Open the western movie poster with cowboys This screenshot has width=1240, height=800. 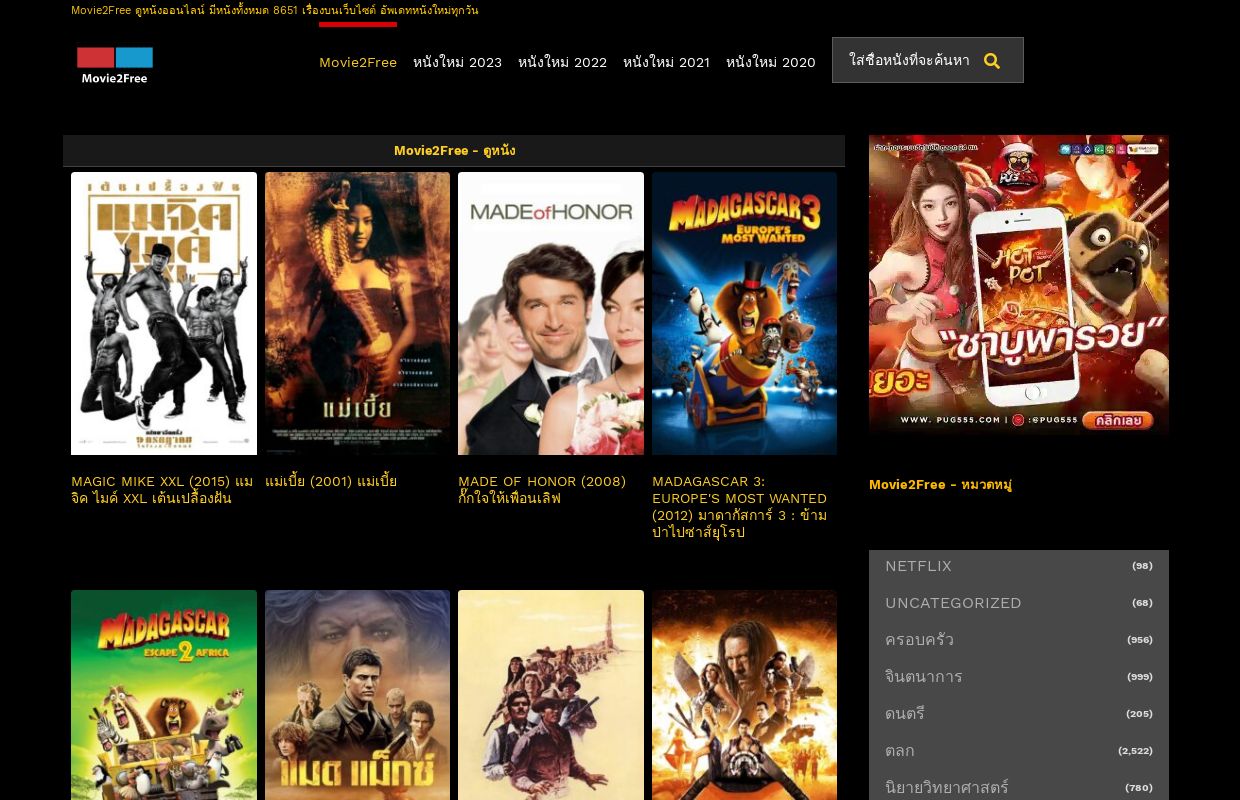click(551, 695)
